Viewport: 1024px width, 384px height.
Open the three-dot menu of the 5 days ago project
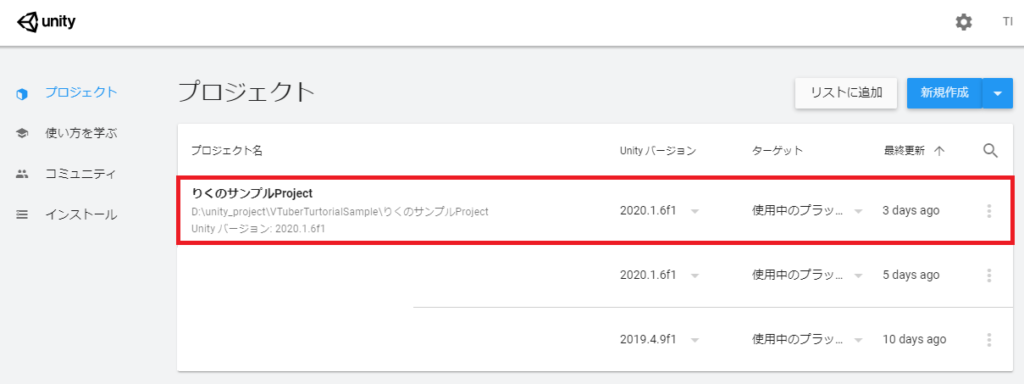989,276
